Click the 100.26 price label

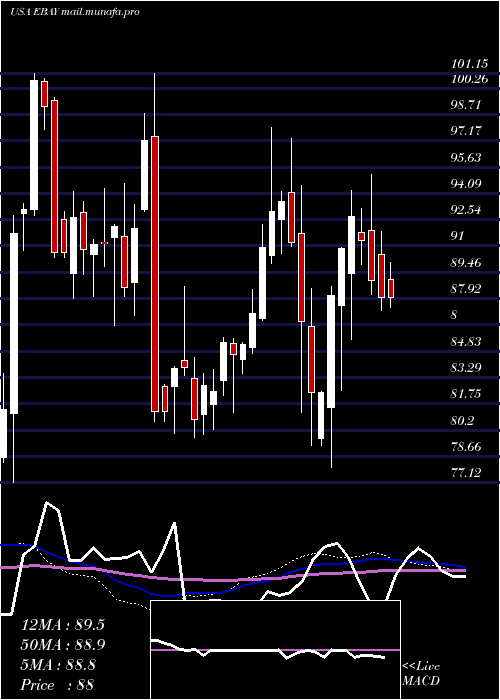coord(469,79)
